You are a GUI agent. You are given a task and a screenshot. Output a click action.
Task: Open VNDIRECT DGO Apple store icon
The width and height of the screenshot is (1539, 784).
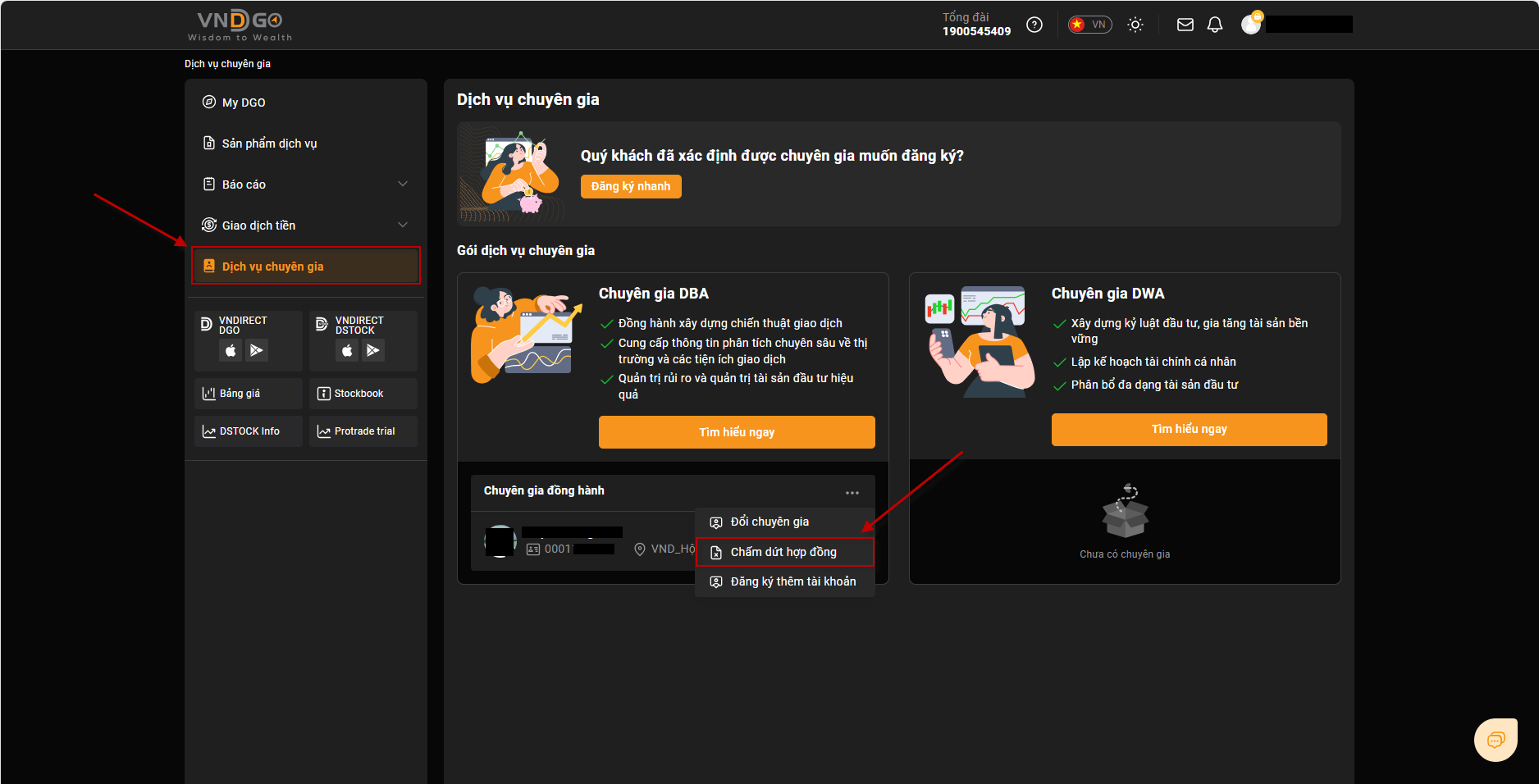click(x=231, y=350)
